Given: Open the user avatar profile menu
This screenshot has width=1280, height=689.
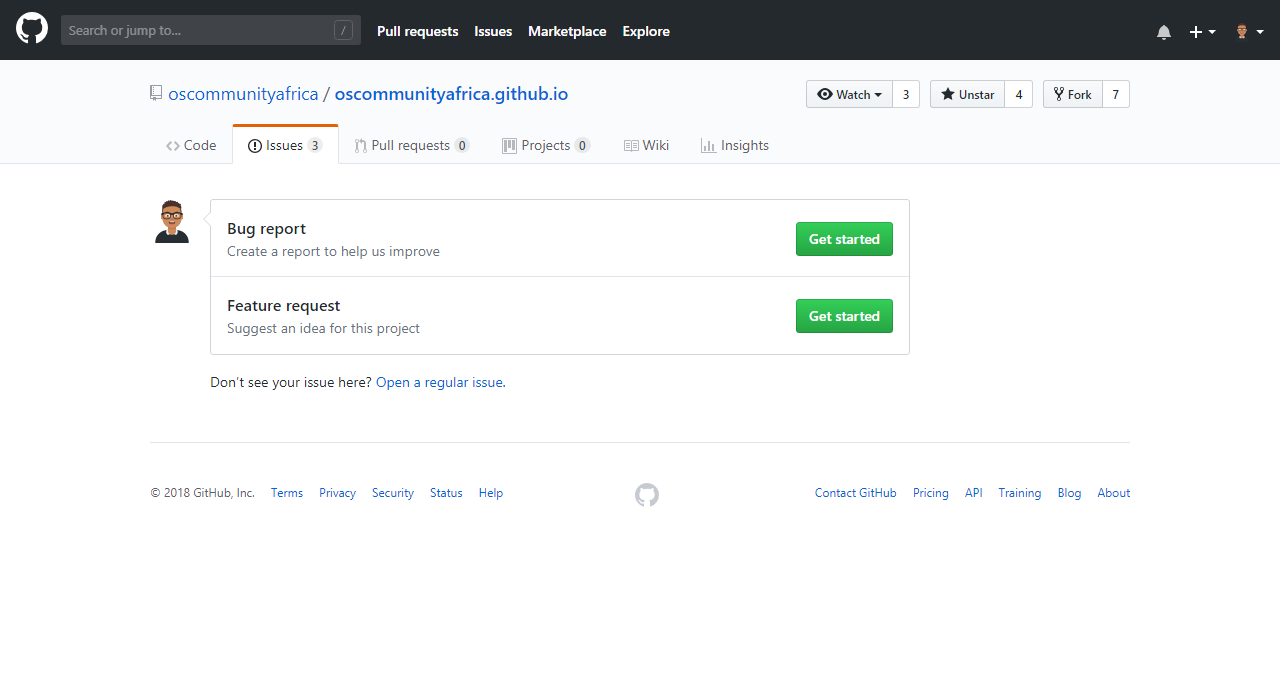Looking at the screenshot, I should (1249, 32).
